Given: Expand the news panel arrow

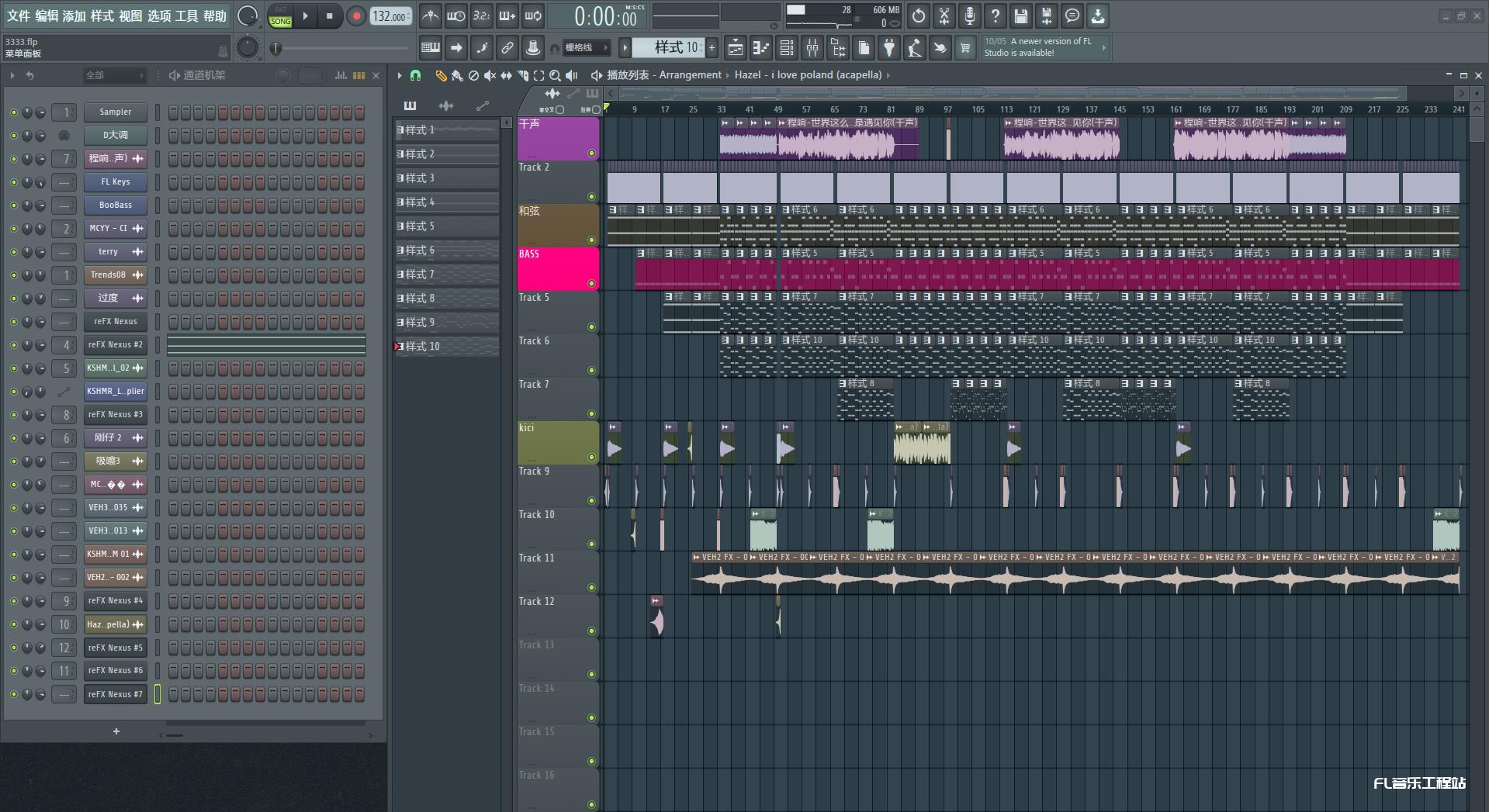Looking at the screenshot, I should [1103, 47].
